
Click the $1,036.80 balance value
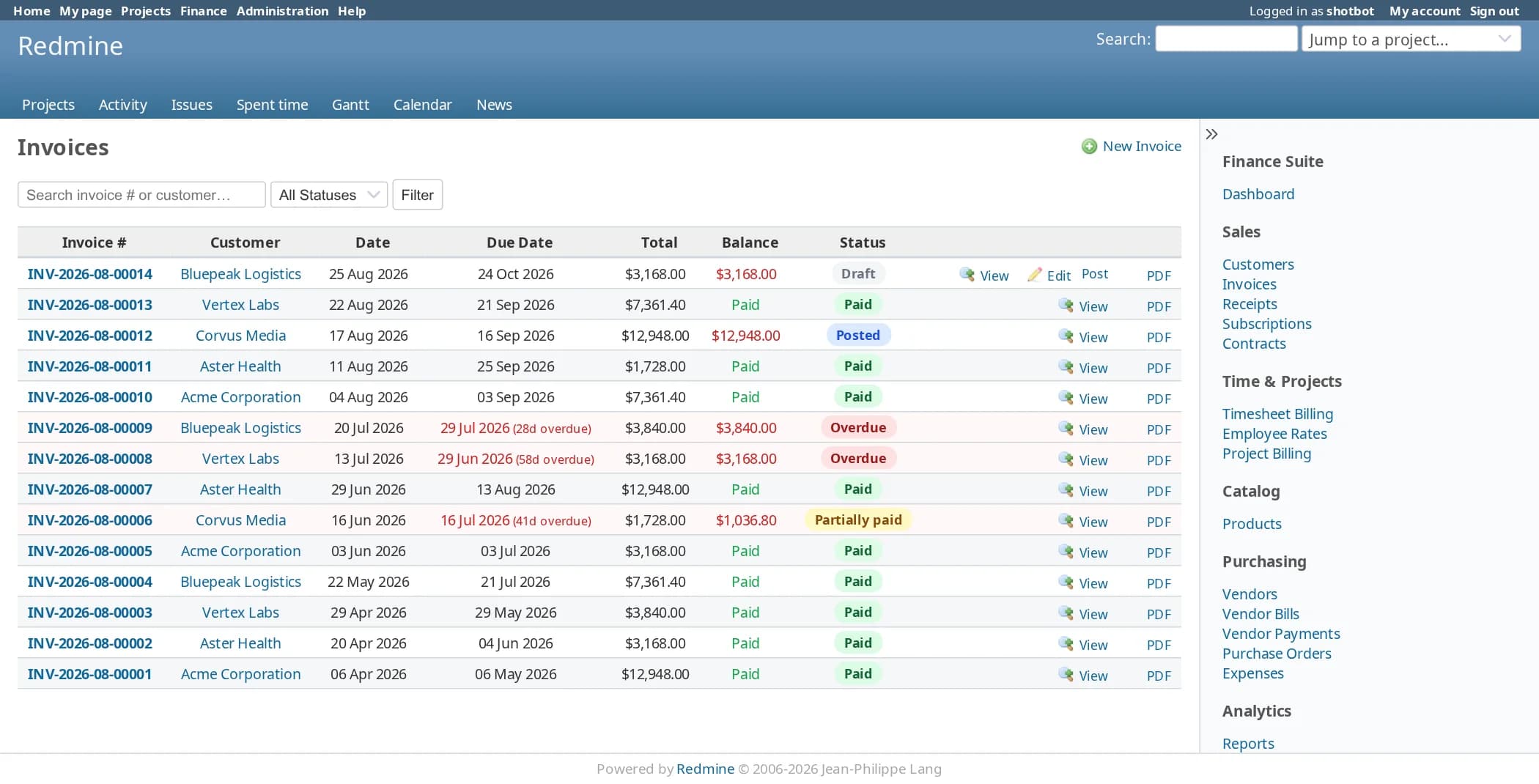[746, 520]
